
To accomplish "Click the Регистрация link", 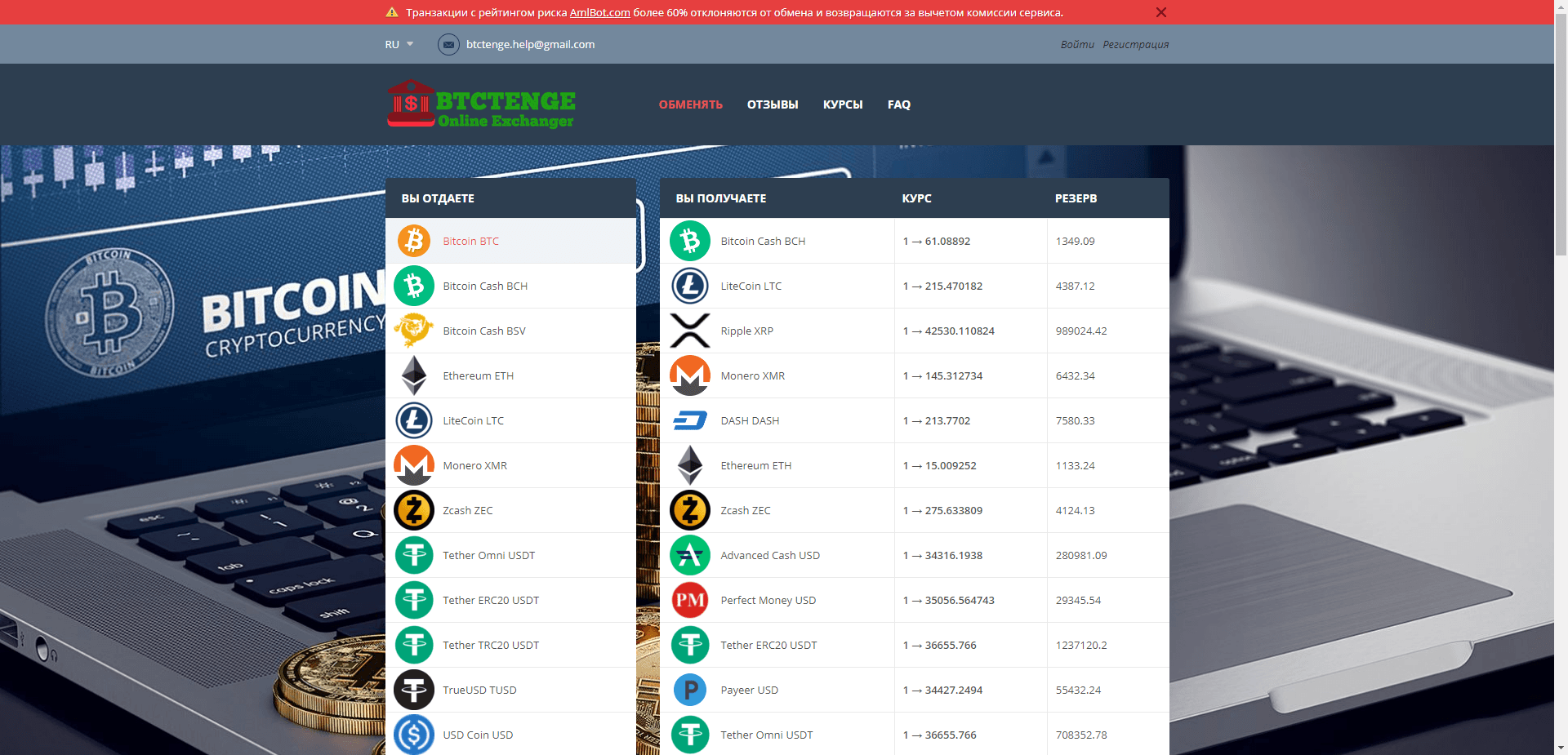I will [x=1136, y=44].
